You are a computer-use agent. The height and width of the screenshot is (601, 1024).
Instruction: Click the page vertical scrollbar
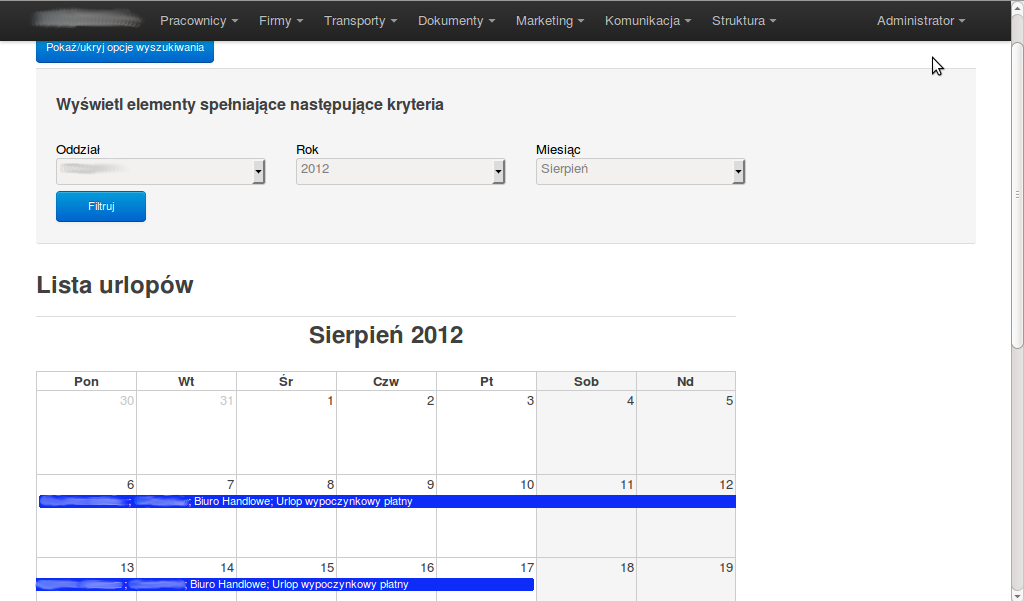[x=1016, y=200]
